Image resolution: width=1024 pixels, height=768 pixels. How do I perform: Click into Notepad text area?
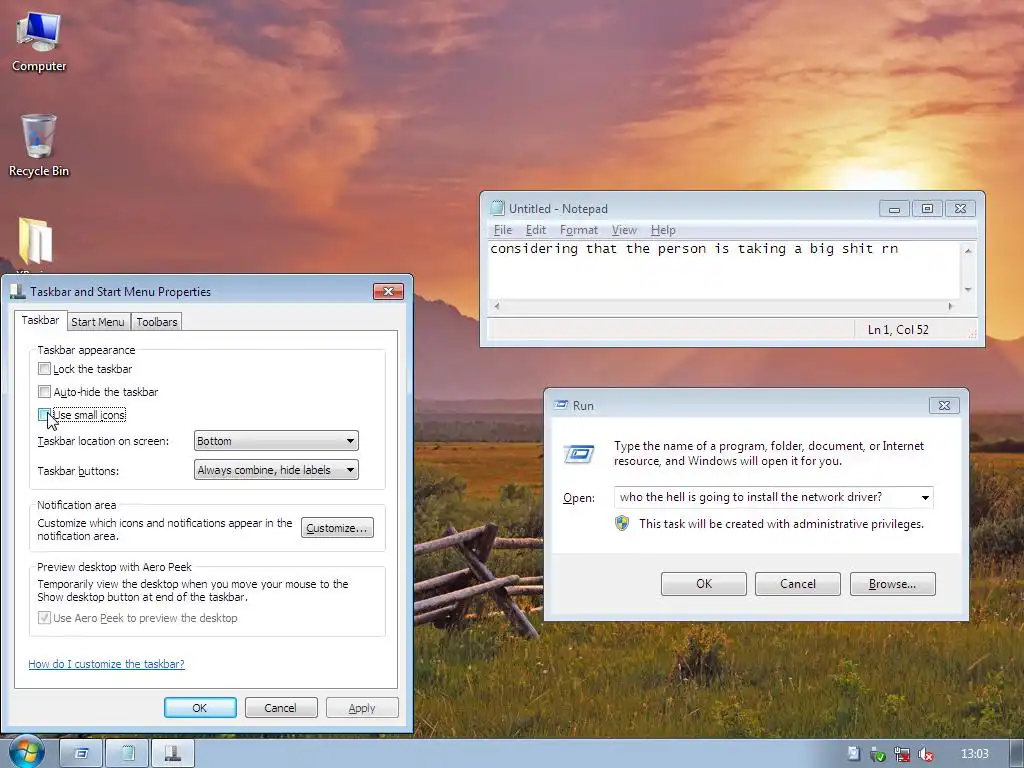coord(724,270)
